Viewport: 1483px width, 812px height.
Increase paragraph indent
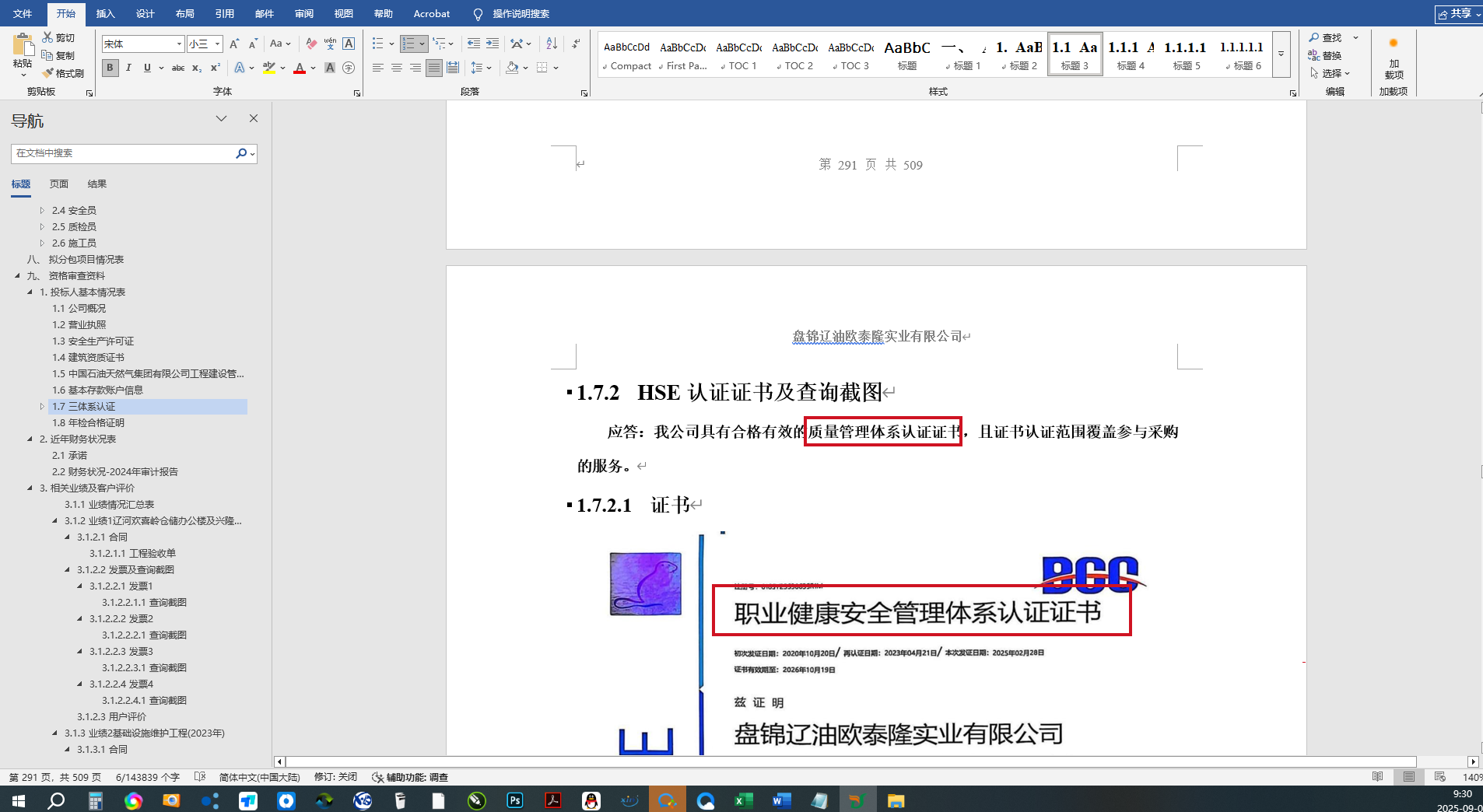[493, 44]
